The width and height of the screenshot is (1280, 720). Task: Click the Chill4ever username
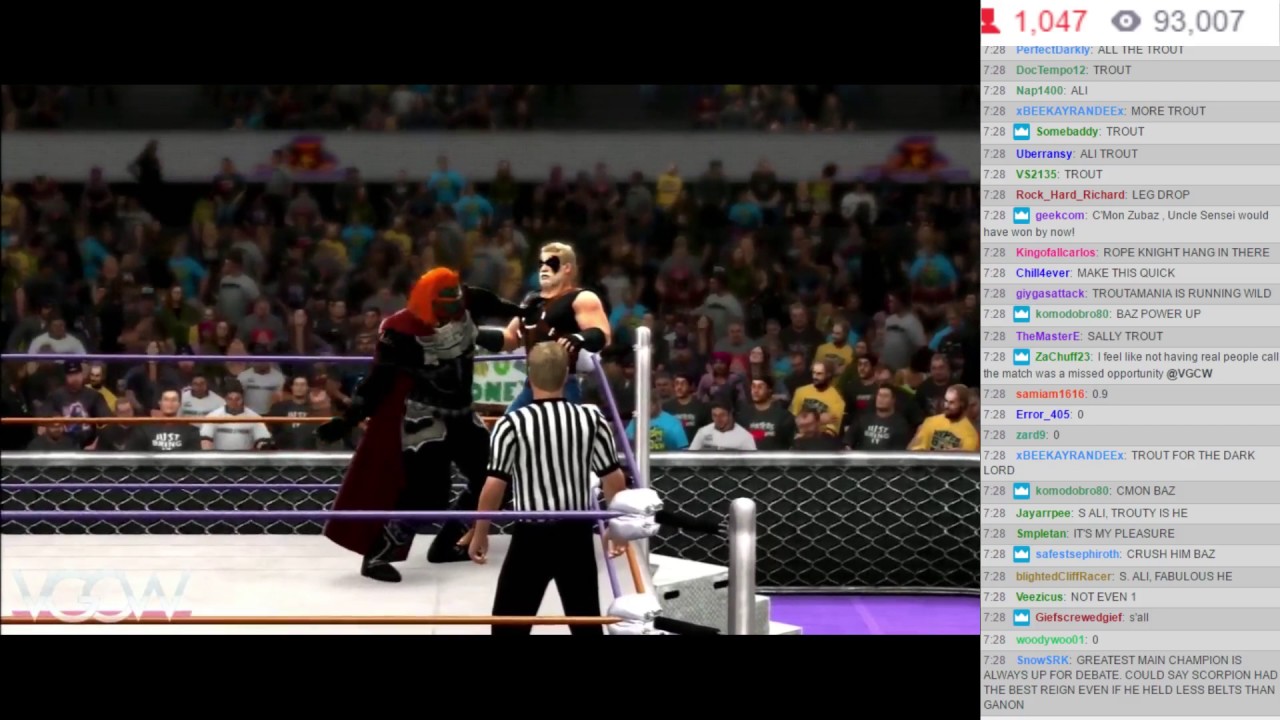coord(1043,273)
